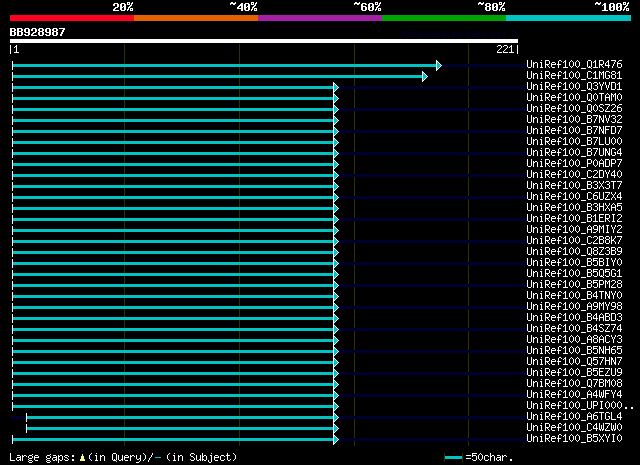Open hit UniRef100_Q1R476
Image resolution: width=640 pixels, height=465 pixels.
574,64
